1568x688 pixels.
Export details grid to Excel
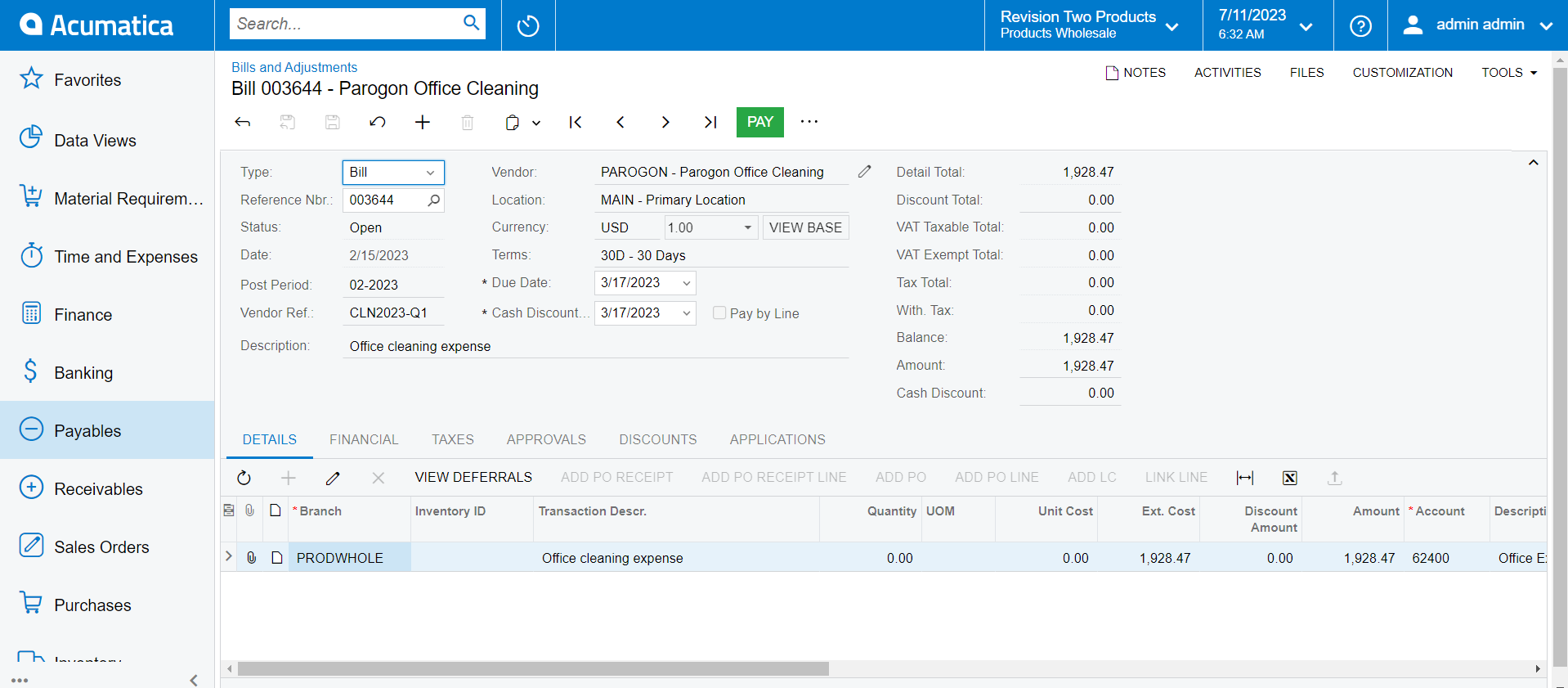[x=1289, y=478]
